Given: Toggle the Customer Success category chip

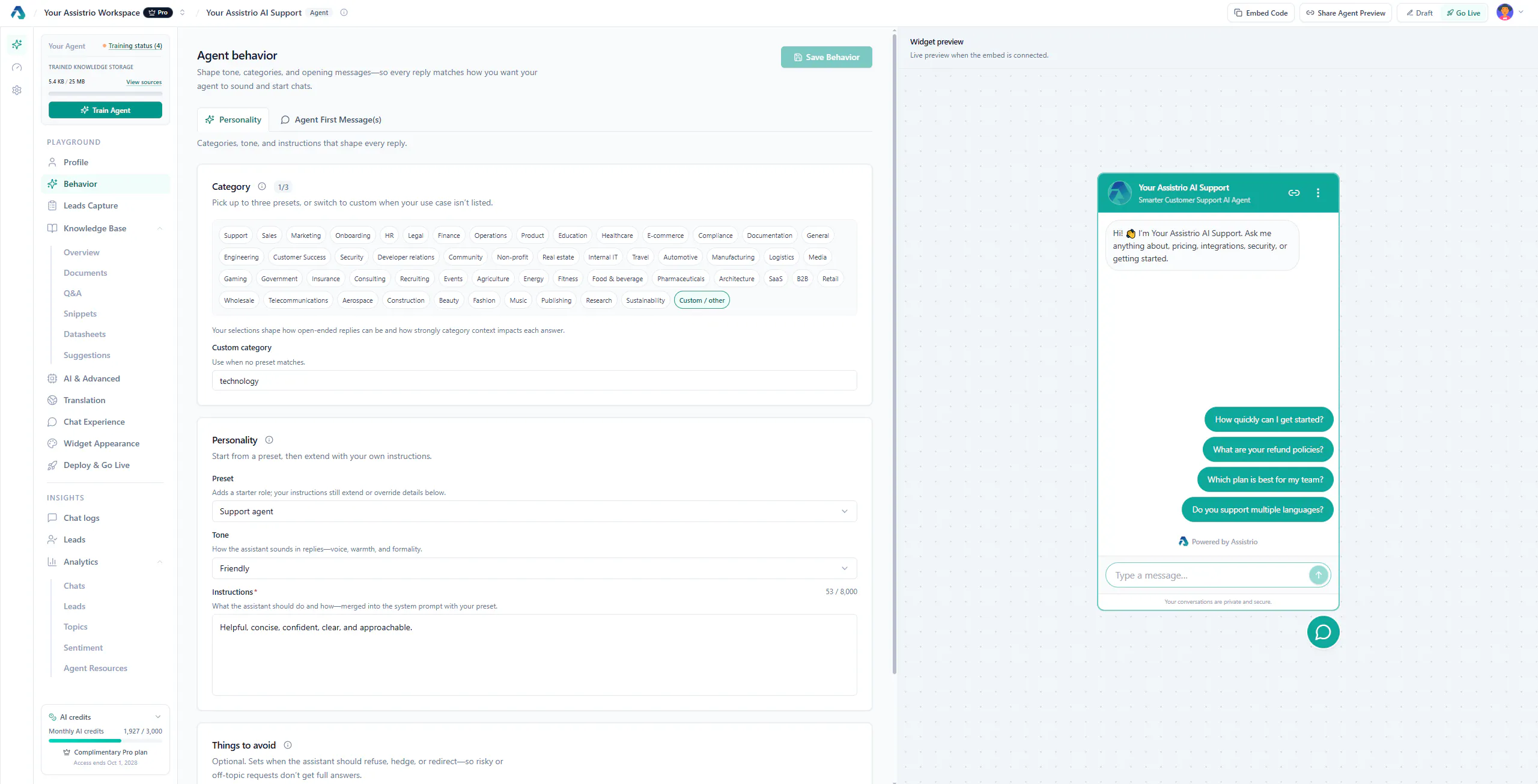Looking at the screenshot, I should tap(299, 257).
